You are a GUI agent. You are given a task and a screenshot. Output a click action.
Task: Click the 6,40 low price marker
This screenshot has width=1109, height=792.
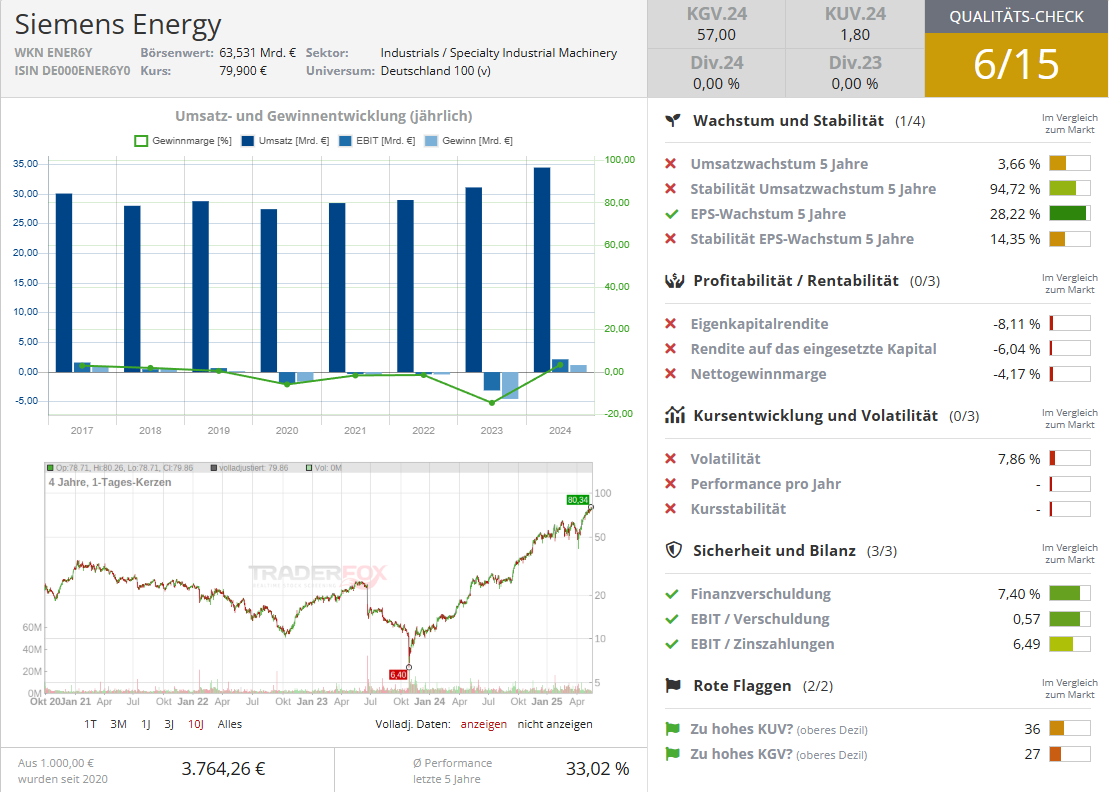click(x=398, y=675)
